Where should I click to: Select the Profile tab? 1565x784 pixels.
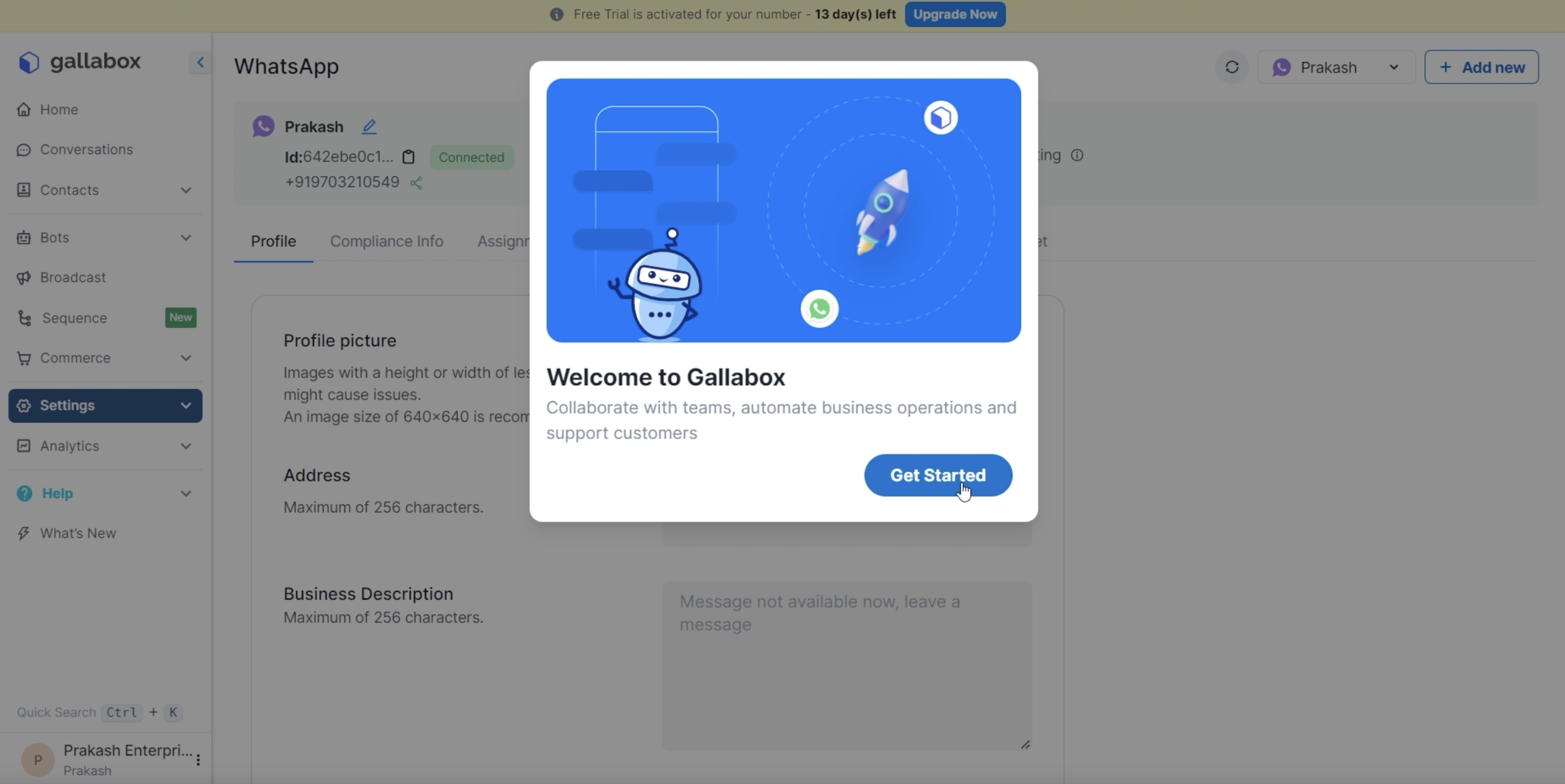click(x=273, y=242)
